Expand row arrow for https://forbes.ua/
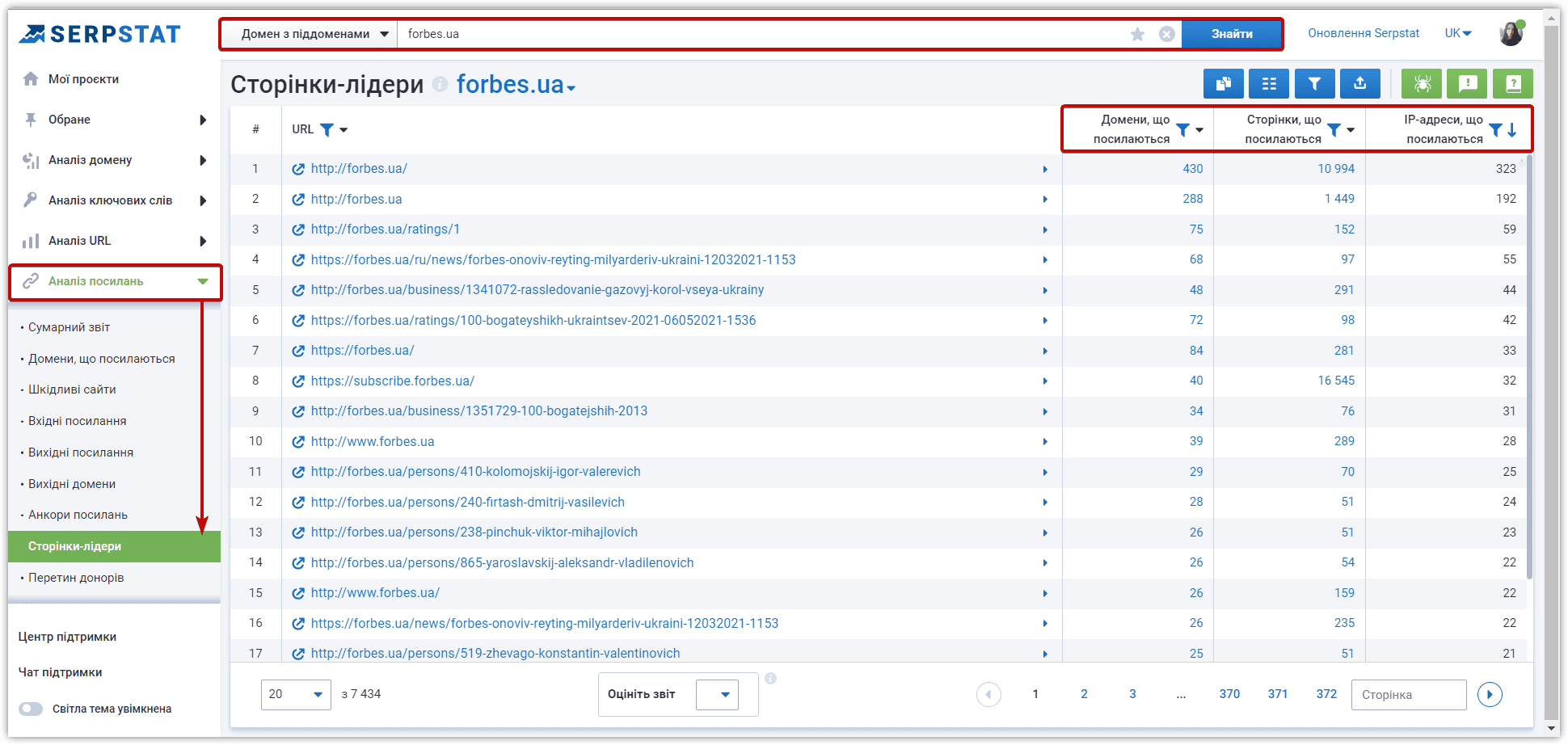 pos(1045,351)
